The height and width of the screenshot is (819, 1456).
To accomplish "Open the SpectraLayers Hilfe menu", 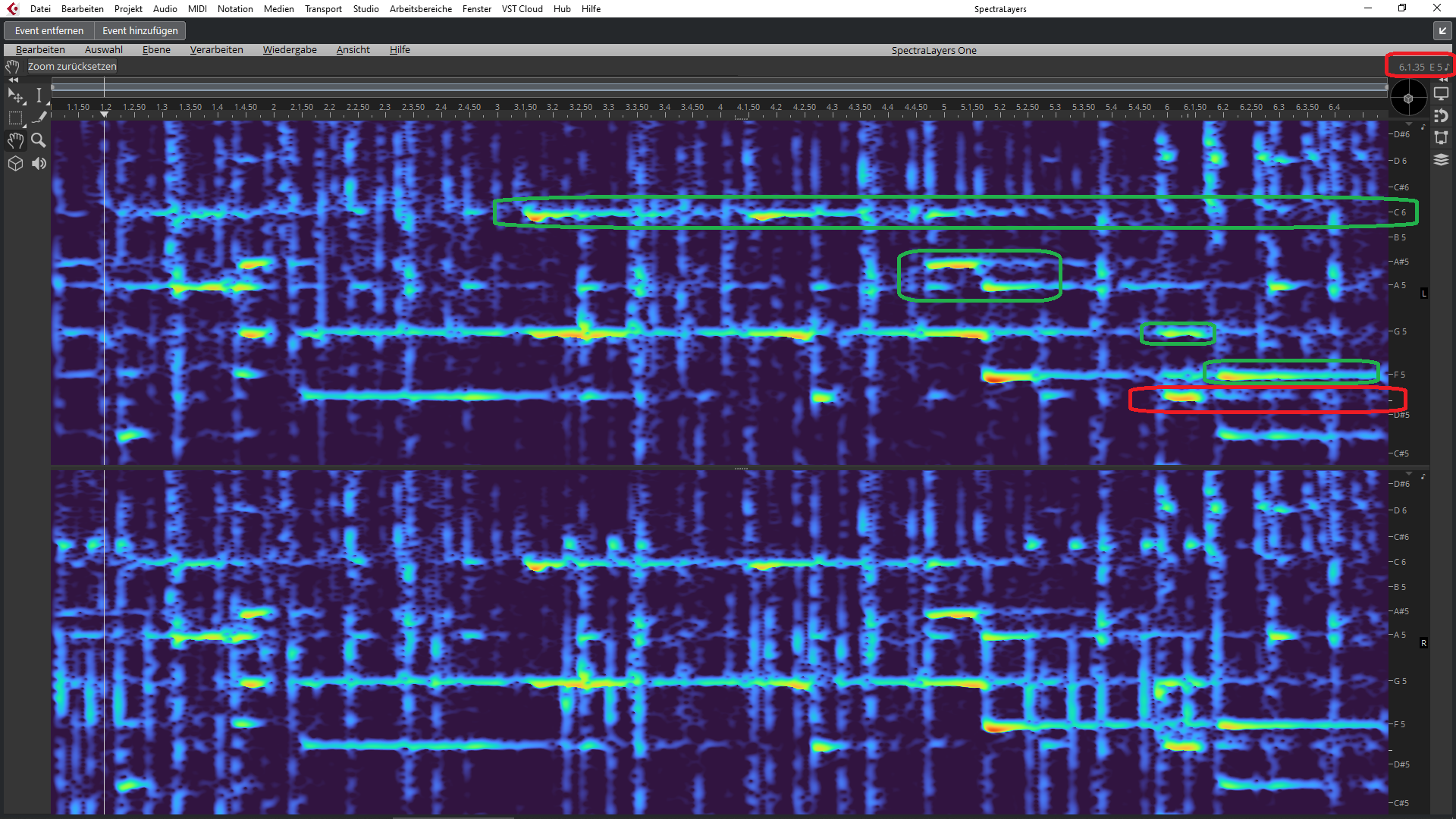I will 400,50.
